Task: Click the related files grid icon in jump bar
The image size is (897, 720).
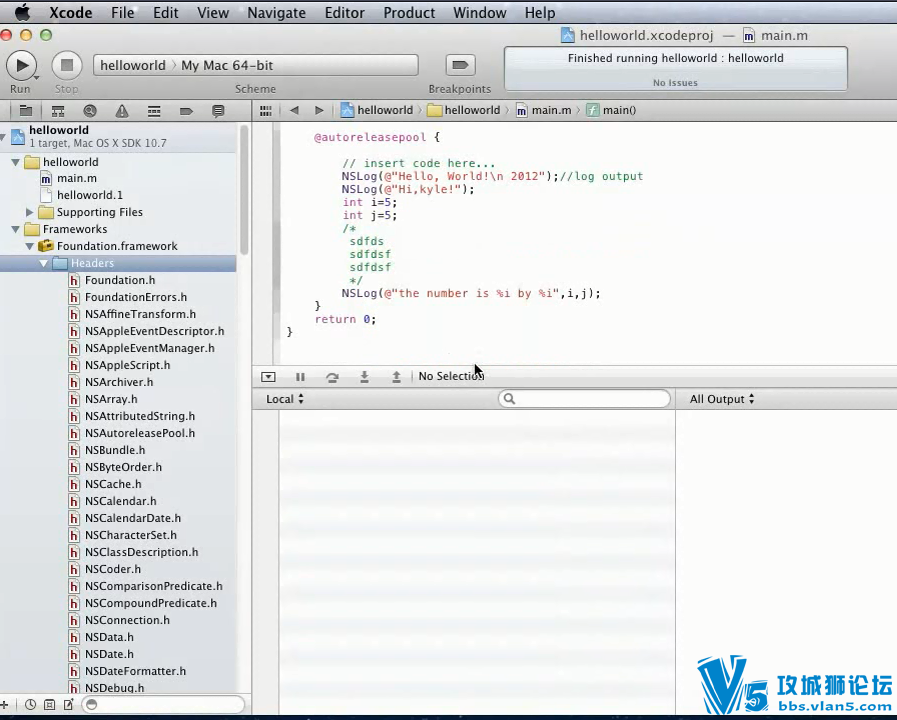Action: coord(265,110)
